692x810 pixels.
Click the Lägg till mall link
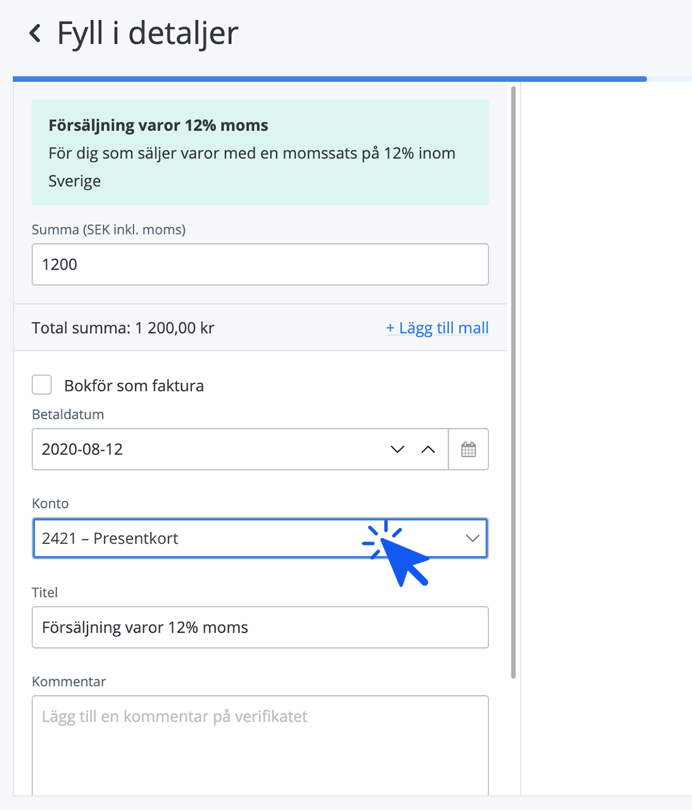pyautogui.click(x=437, y=328)
